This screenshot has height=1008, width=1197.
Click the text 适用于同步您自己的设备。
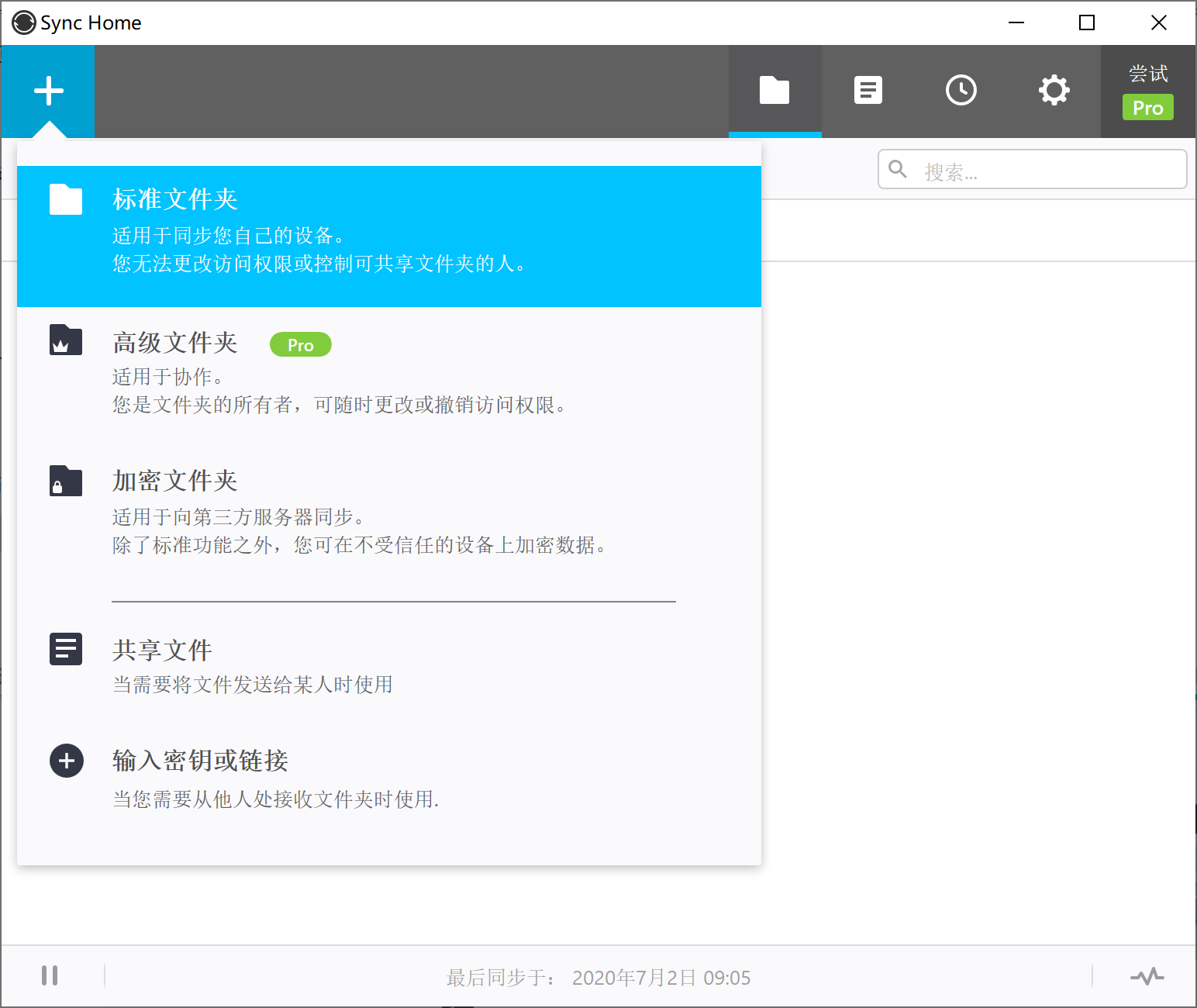pos(229,236)
